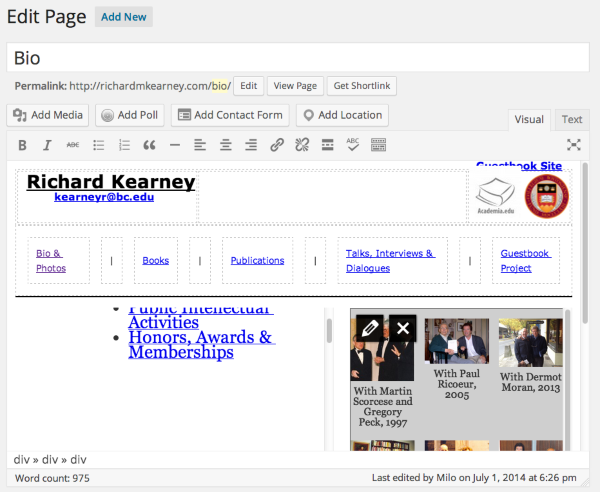Image resolution: width=600 pixels, height=492 pixels.
Task: Click the Add Media button
Action: pyautogui.click(x=48, y=115)
